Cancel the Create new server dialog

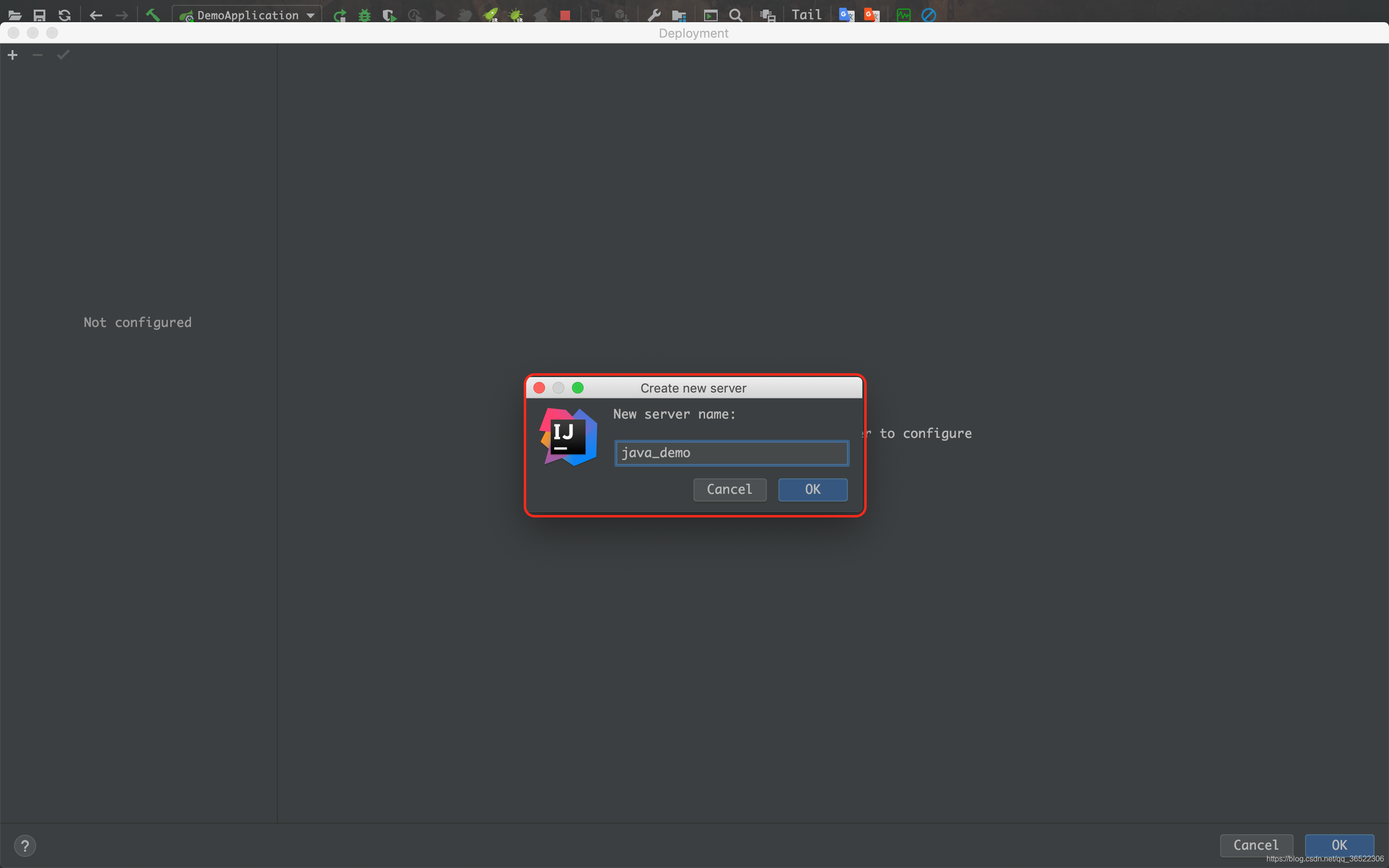tap(729, 489)
